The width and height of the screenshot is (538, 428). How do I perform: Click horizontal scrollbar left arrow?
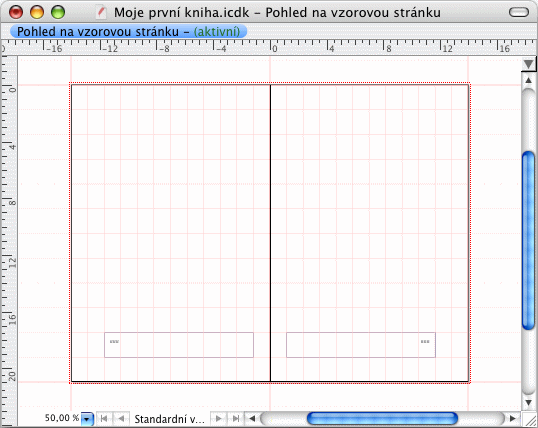(x=252, y=419)
